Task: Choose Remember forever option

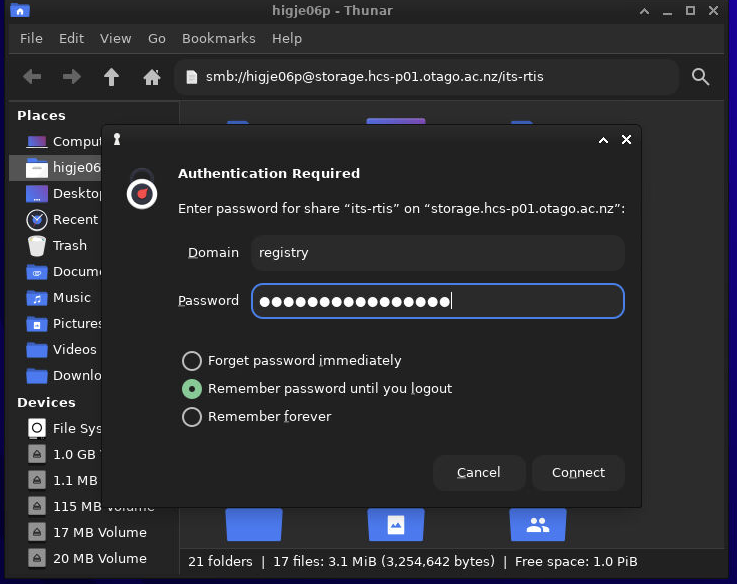Action: pos(191,417)
